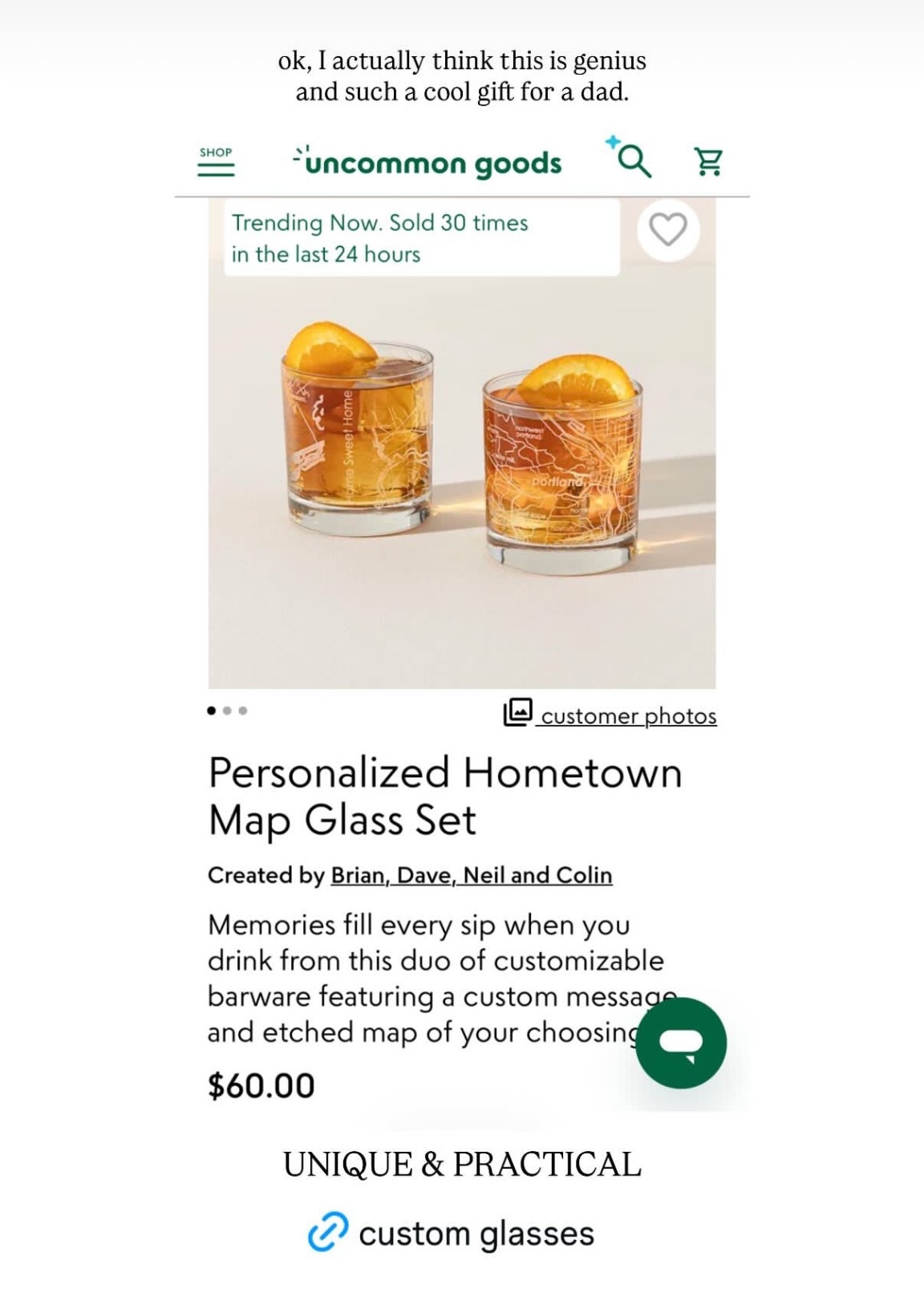
Task: Click the Portland map glass in photo
Action: click(562, 473)
